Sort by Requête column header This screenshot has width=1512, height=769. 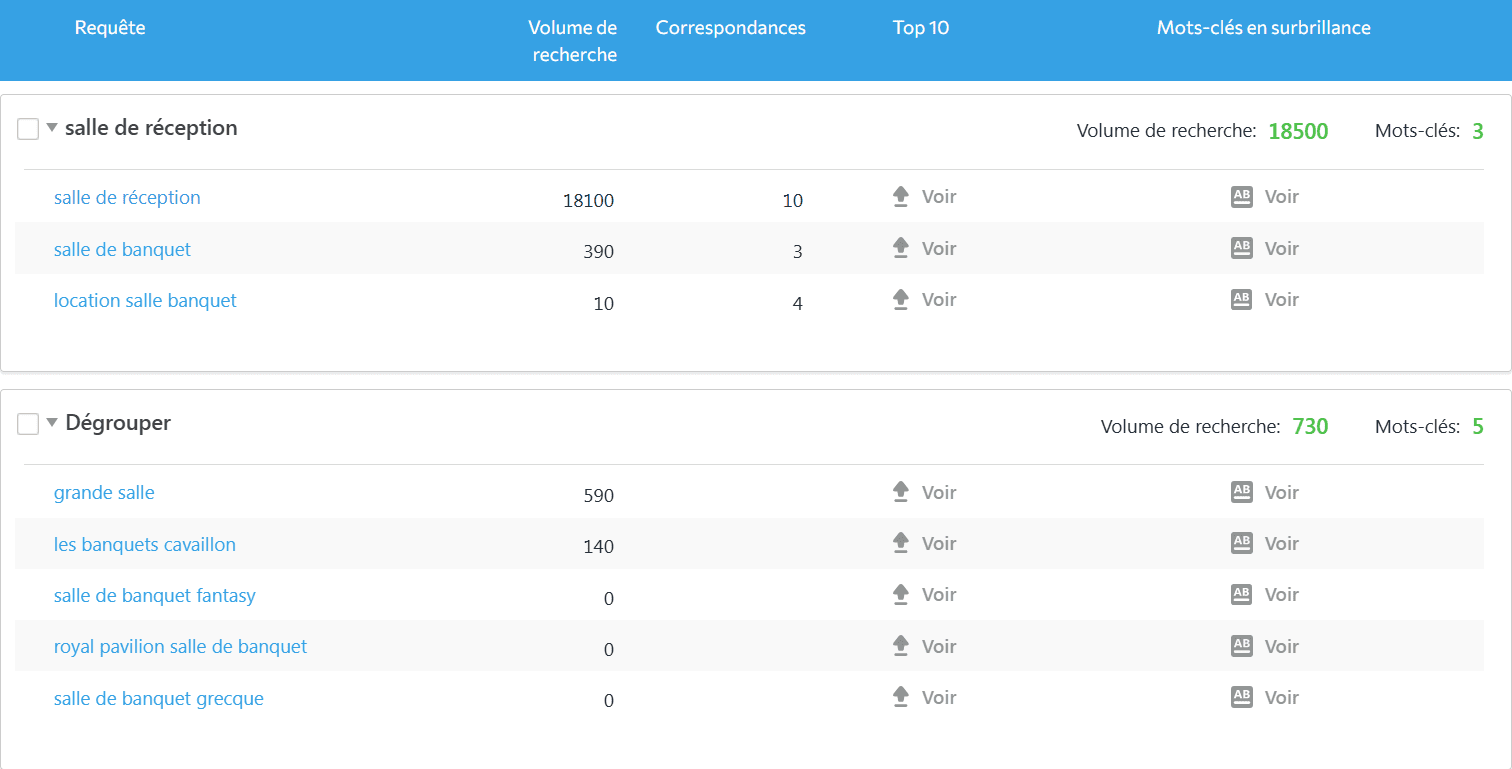click(110, 28)
